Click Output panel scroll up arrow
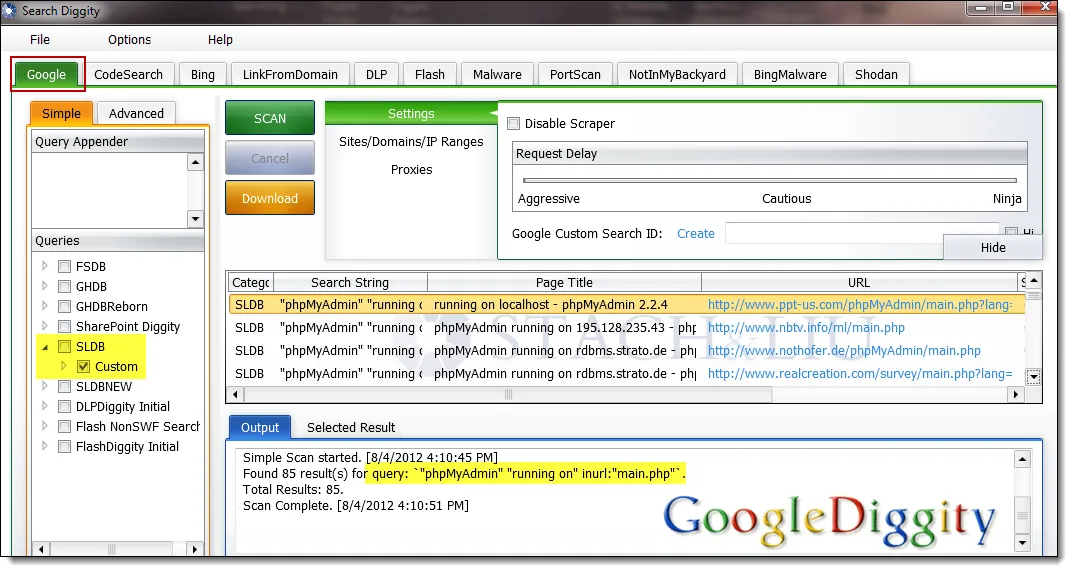 (x=1022, y=459)
